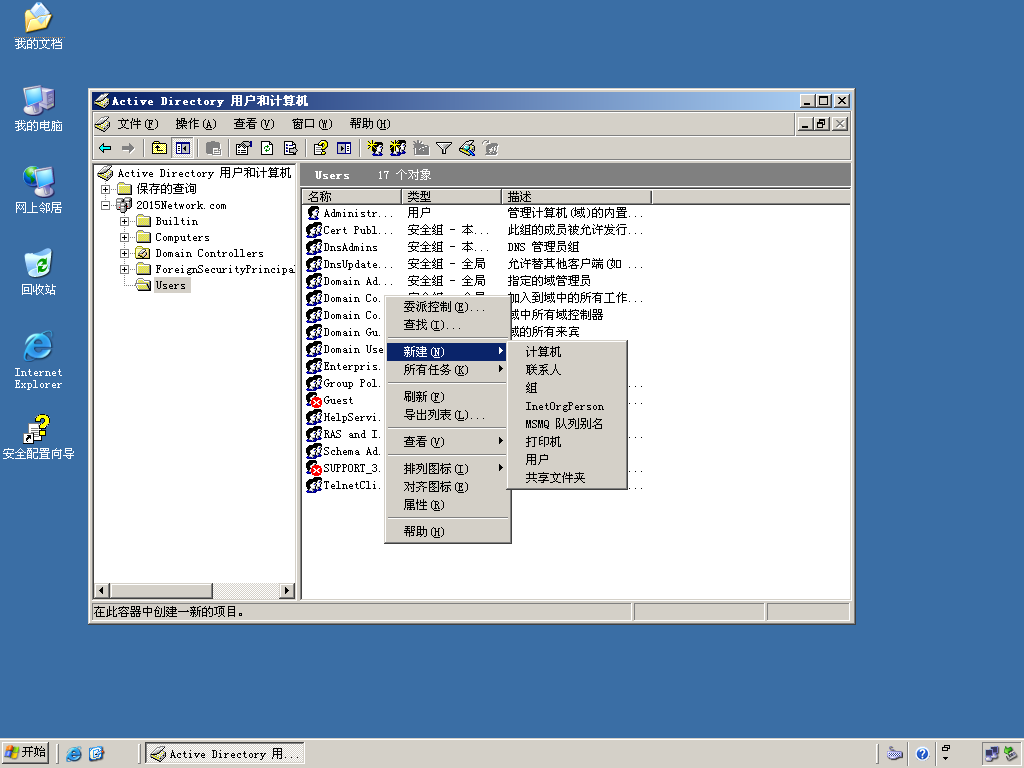Select InetOrgPerson in the New submenu
Image resolution: width=1024 pixels, height=768 pixels.
point(567,406)
